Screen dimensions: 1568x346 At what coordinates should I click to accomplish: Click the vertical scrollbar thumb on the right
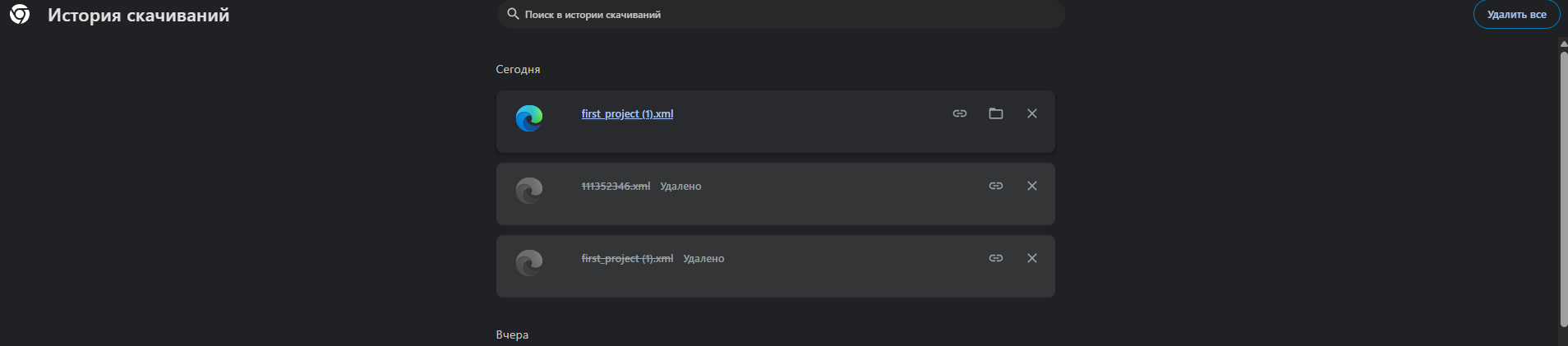pyautogui.click(x=1563, y=189)
